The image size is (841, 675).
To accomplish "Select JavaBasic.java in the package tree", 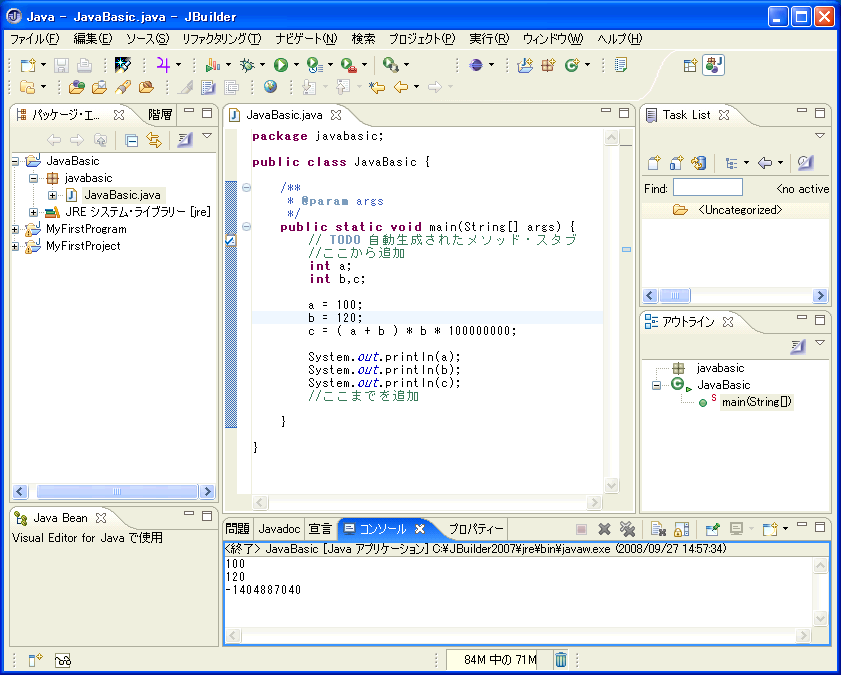I will point(122,195).
